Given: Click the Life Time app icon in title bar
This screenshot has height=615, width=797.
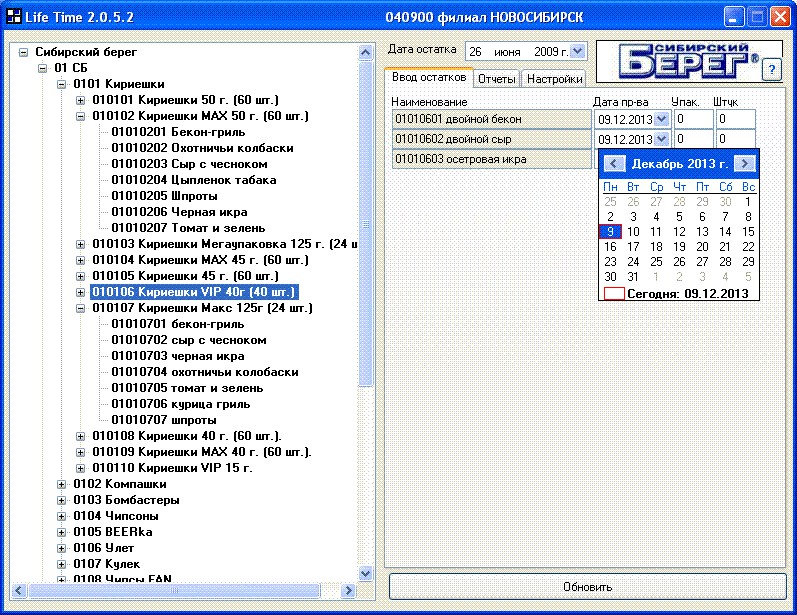Looking at the screenshot, I should click(13, 17).
